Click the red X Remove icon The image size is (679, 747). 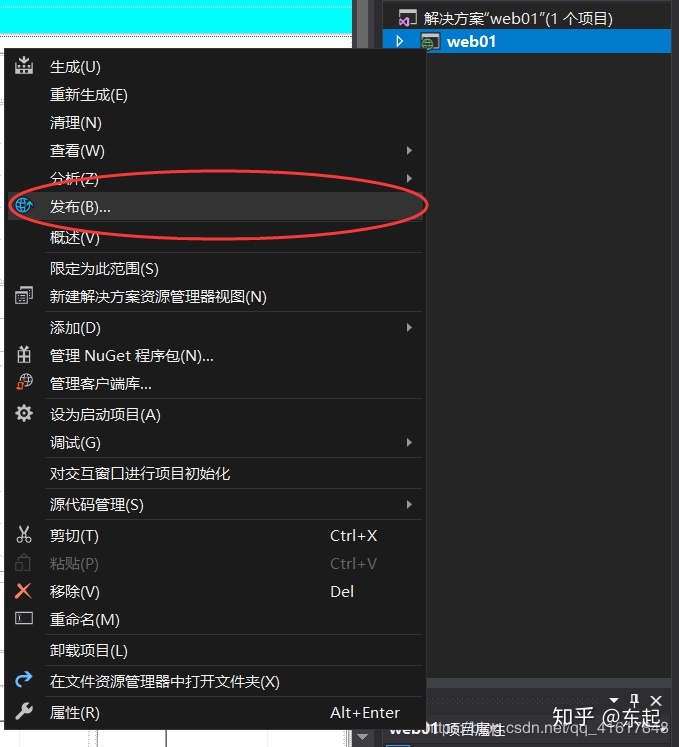point(23,591)
